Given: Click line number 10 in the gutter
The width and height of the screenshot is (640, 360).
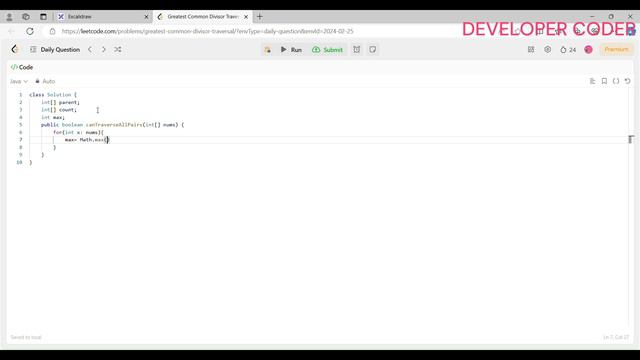Looking at the screenshot, I should point(19,162).
